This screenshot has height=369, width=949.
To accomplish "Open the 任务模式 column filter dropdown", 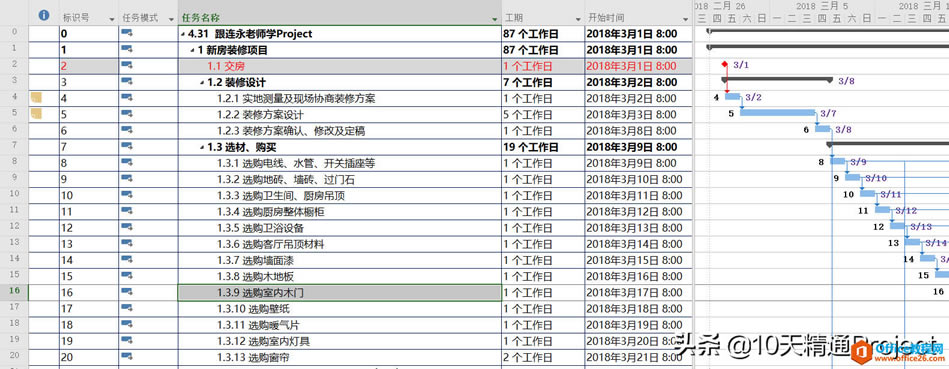I will pyautogui.click(x=171, y=19).
